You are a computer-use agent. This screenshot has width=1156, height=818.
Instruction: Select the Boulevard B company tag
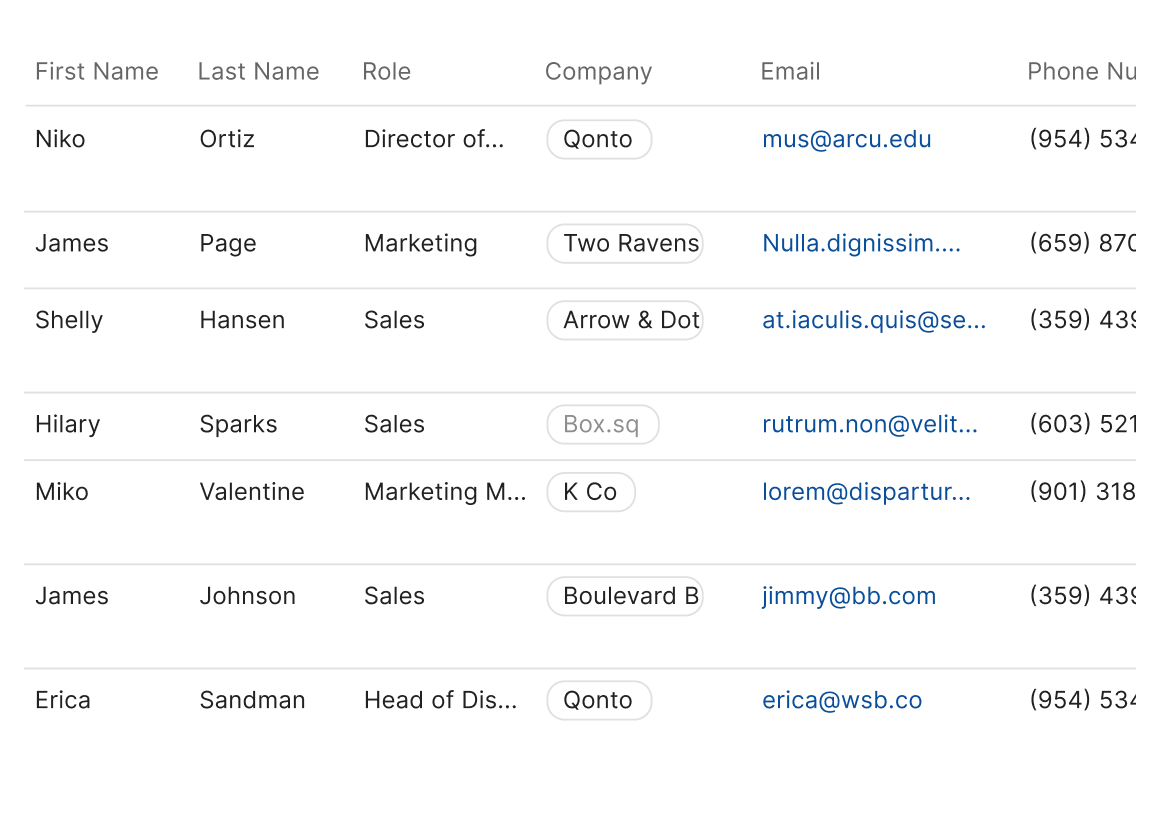[625, 596]
